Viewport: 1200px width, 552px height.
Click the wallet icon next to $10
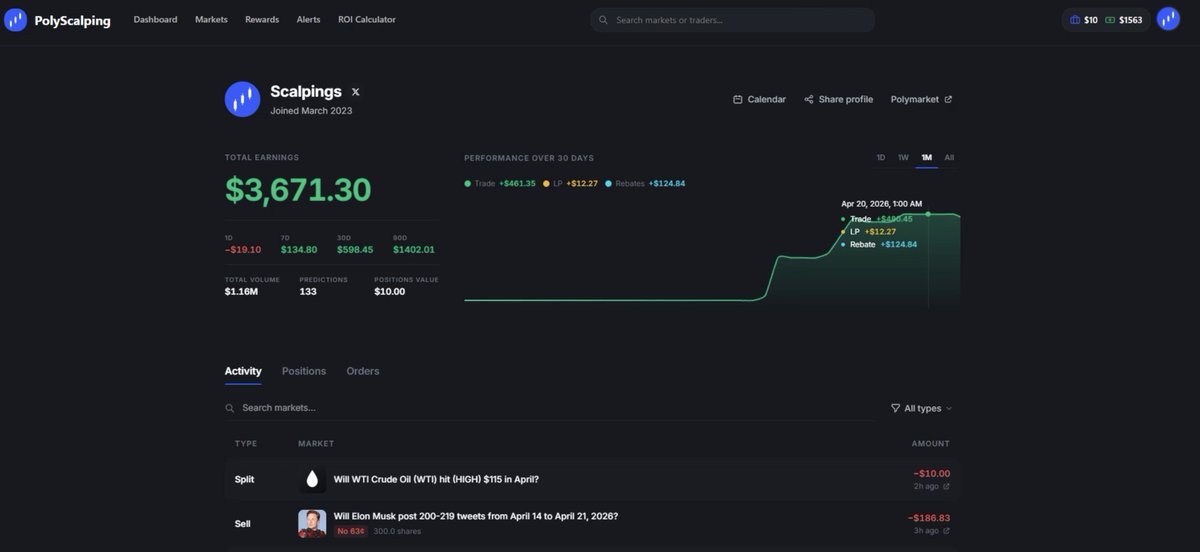(1075, 20)
